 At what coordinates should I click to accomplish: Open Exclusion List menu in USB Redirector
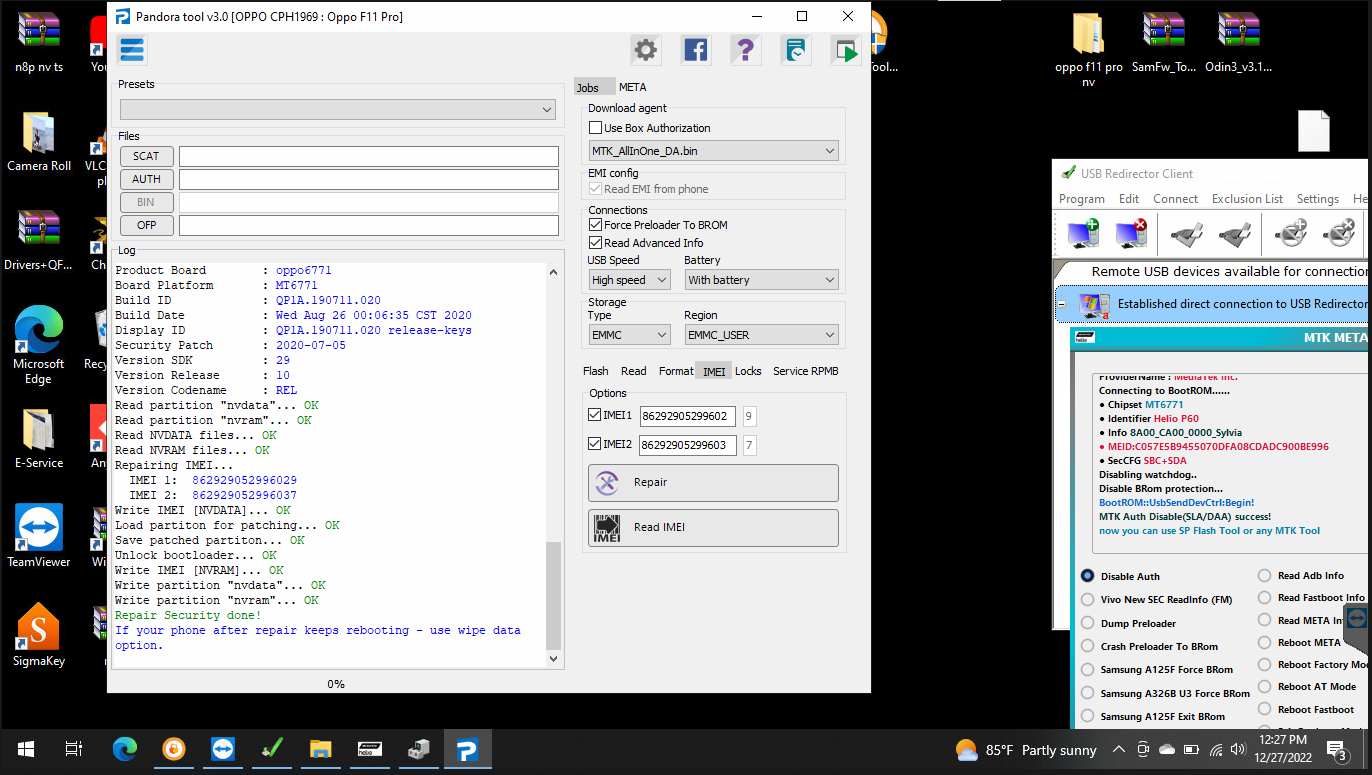[1247, 199]
